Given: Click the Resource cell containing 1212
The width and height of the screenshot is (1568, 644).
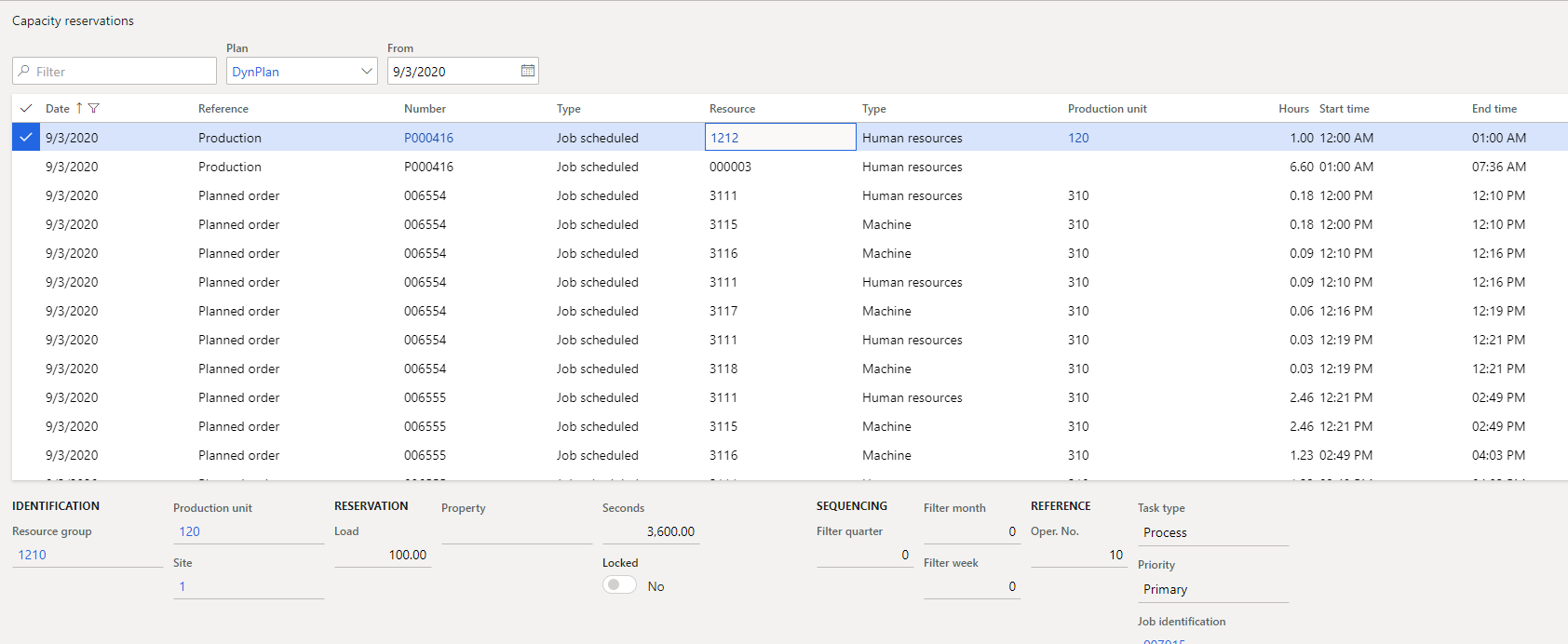Looking at the screenshot, I should (x=779, y=138).
